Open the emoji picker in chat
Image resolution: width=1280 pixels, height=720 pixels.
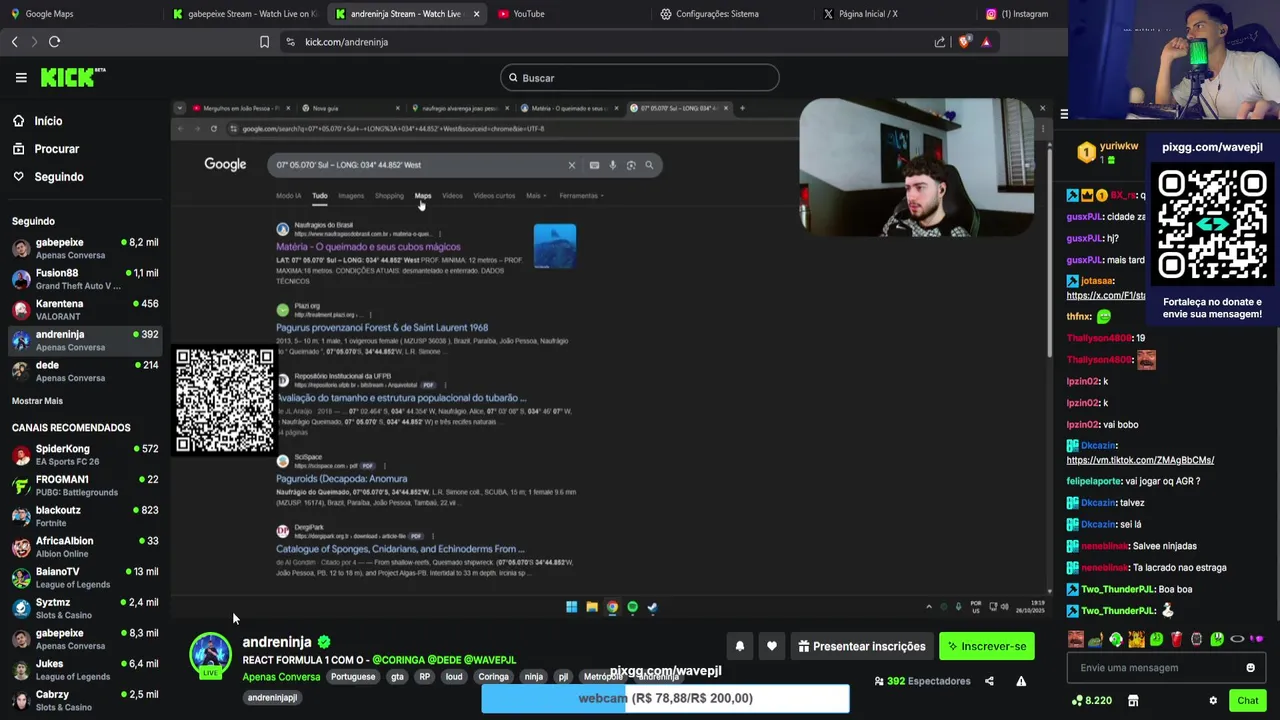[x=1250, y=668]
